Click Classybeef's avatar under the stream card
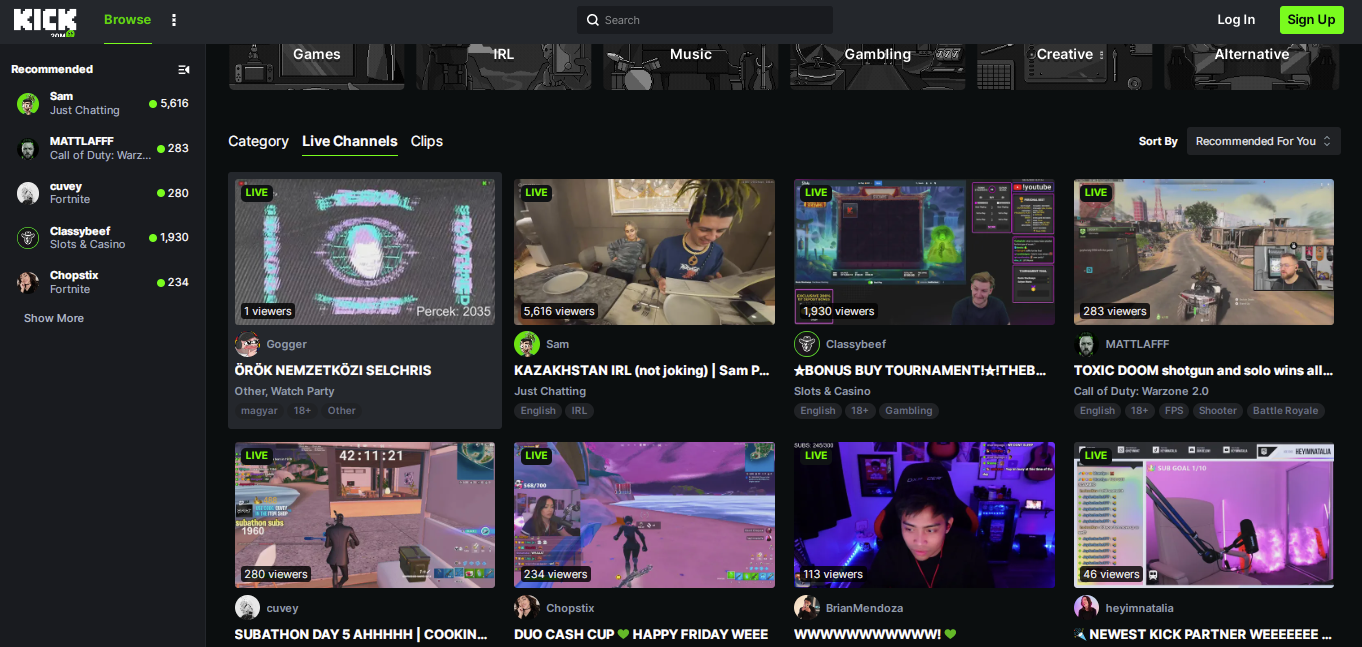This screenshot has height=647, width=1362. click(x=807, y=344)
